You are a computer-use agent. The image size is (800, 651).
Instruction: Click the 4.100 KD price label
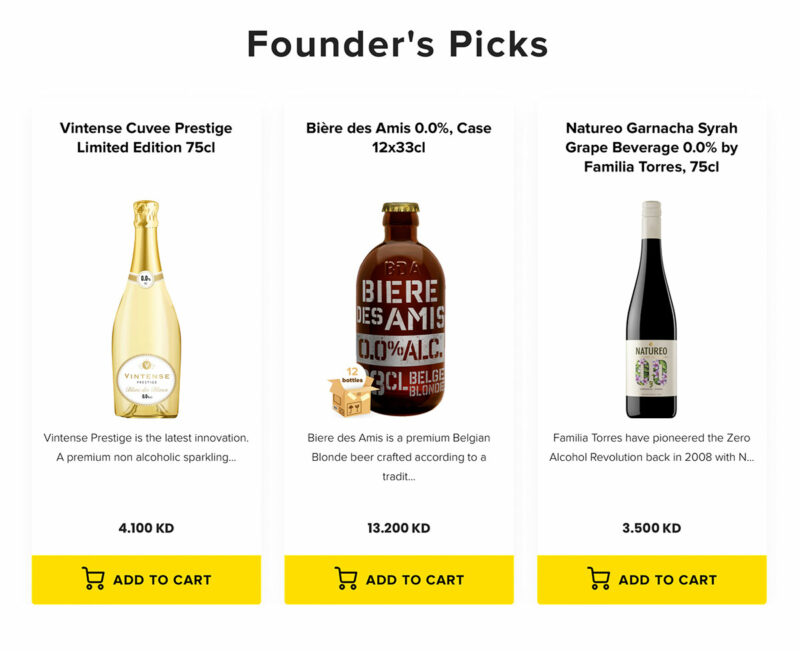pyautogui.click(x=147, y=523)
